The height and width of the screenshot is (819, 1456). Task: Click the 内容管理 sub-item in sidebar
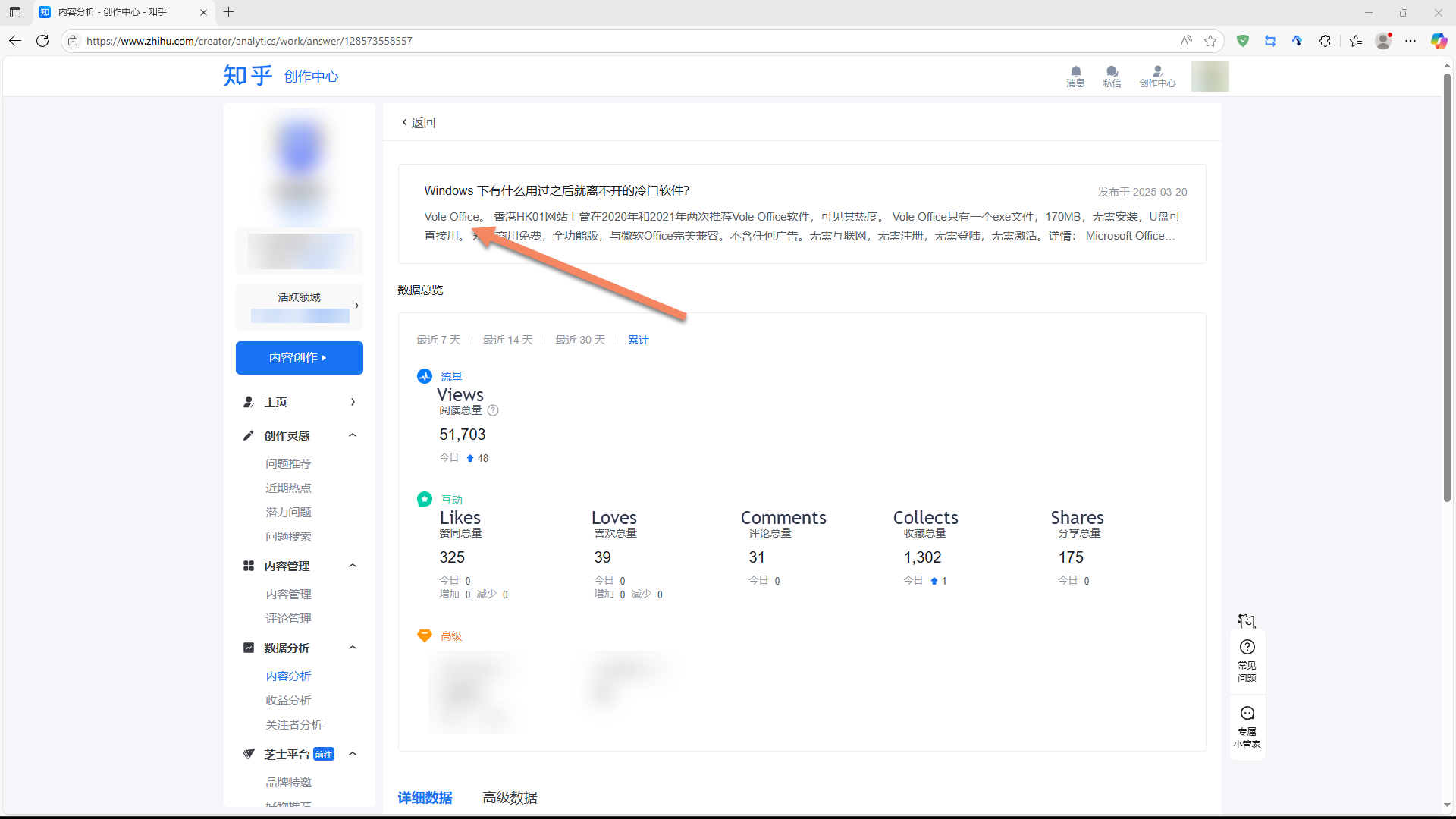tap(288, 594)
